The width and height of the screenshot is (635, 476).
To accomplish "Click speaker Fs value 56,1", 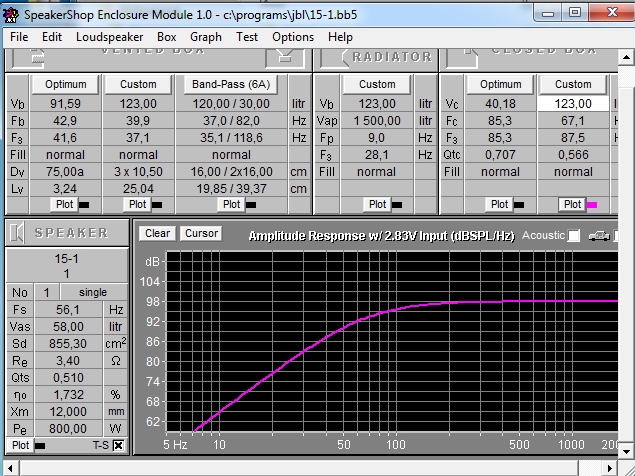I will click(68, 310).
